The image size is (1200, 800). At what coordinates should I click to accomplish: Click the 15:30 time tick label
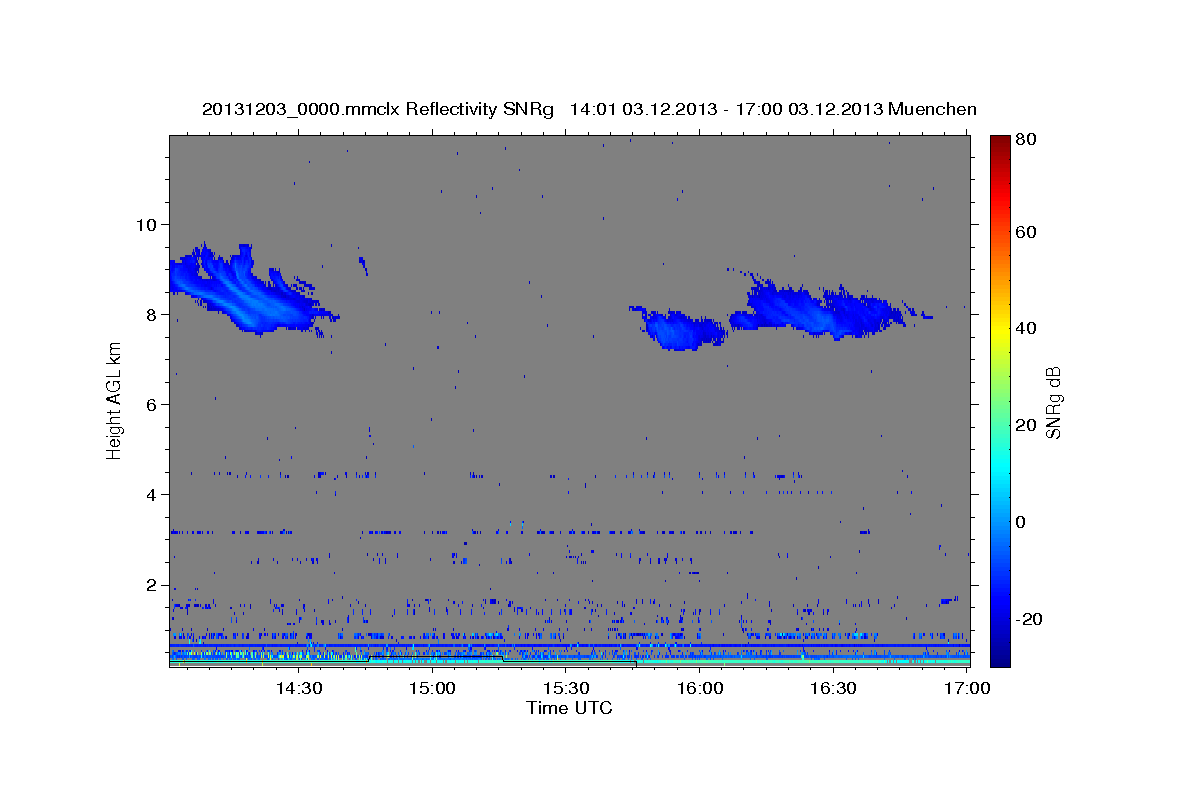pos(566,689)
